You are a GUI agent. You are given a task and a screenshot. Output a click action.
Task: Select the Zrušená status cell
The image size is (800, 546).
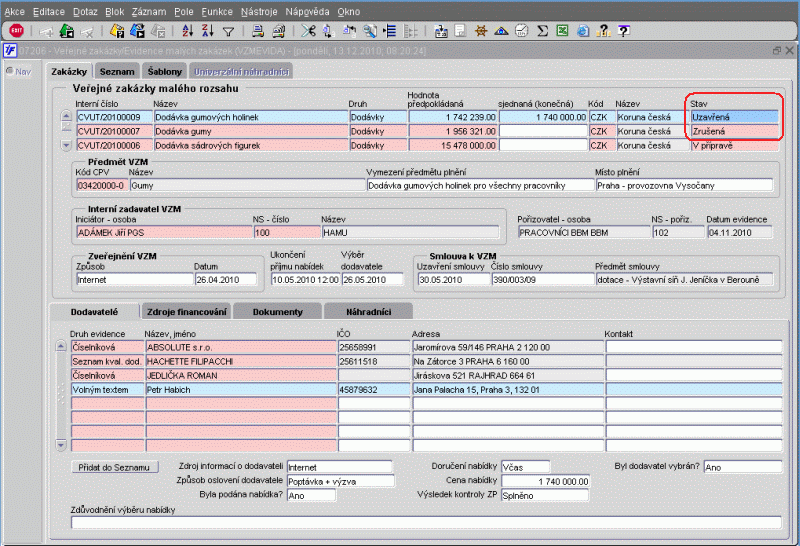[x=733, y=131]
